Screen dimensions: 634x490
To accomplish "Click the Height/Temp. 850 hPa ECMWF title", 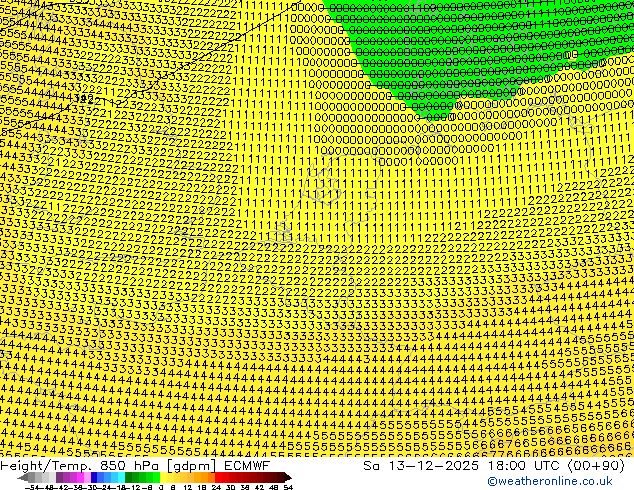I will tap(135, 465).
